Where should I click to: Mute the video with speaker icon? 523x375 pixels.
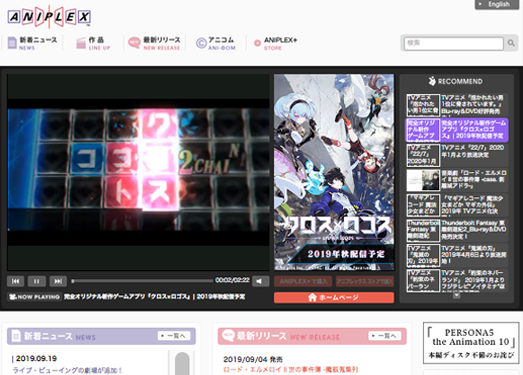pos(260,281)
